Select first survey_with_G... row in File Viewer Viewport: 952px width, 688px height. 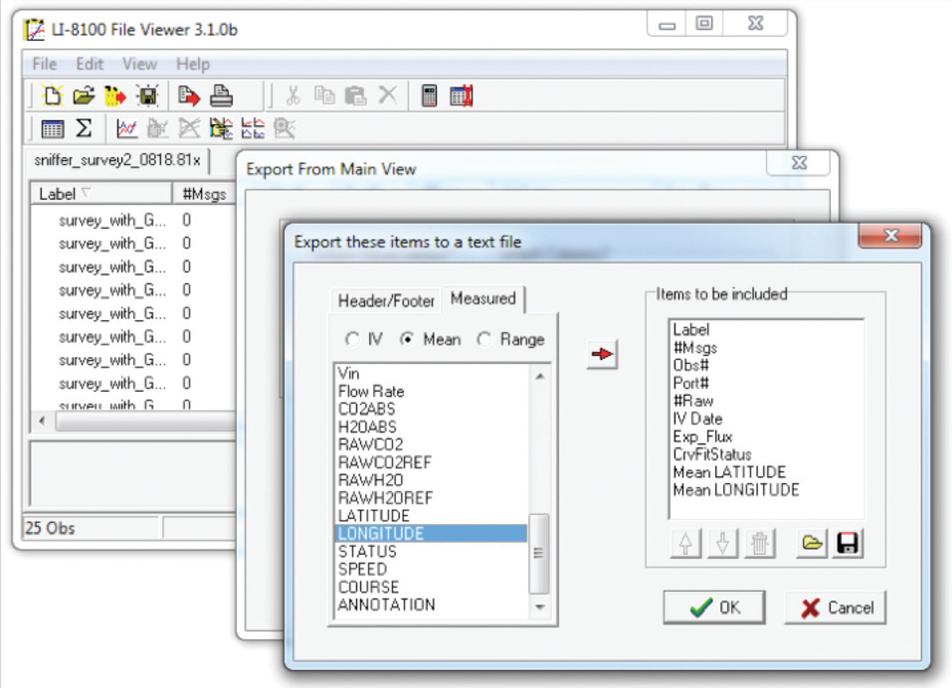coord(132,220)
